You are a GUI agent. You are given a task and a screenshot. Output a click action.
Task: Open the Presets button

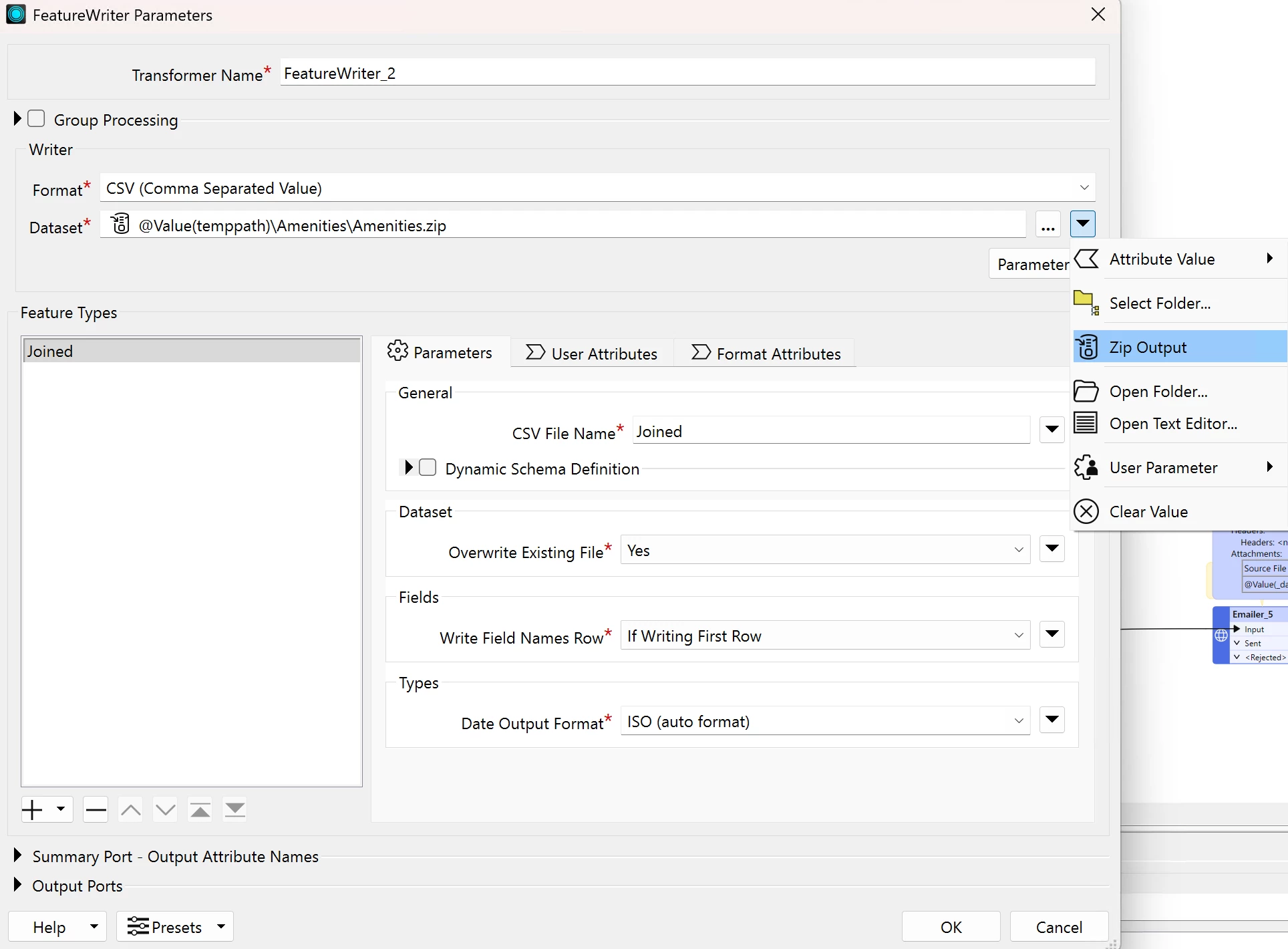[175, 926]
